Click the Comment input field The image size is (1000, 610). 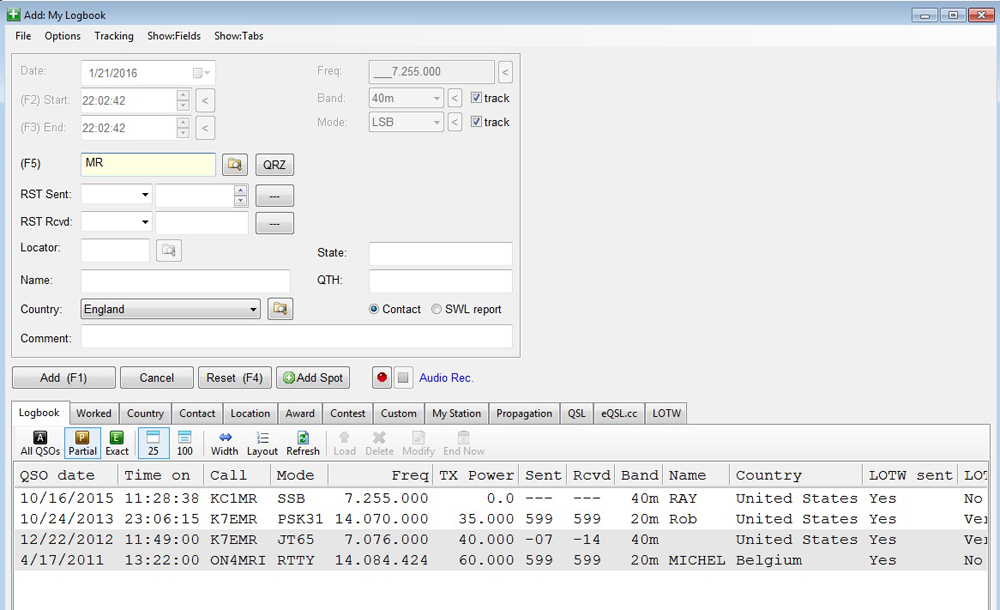point(297,337)
